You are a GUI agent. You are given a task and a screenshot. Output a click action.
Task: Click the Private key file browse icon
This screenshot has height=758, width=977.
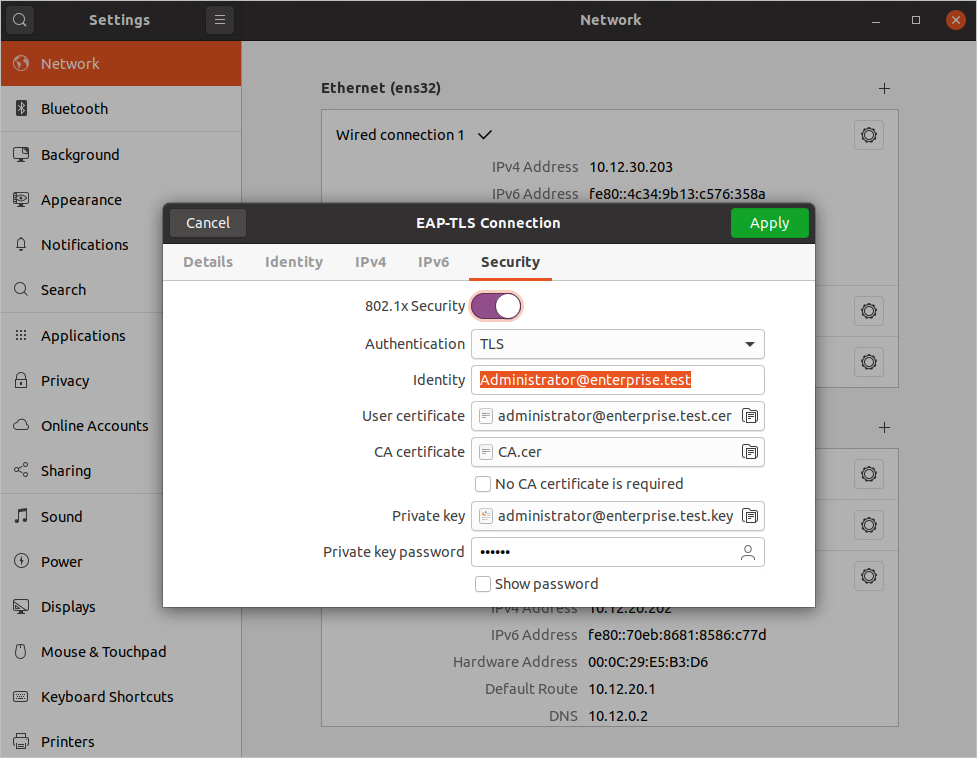(750, 516)
